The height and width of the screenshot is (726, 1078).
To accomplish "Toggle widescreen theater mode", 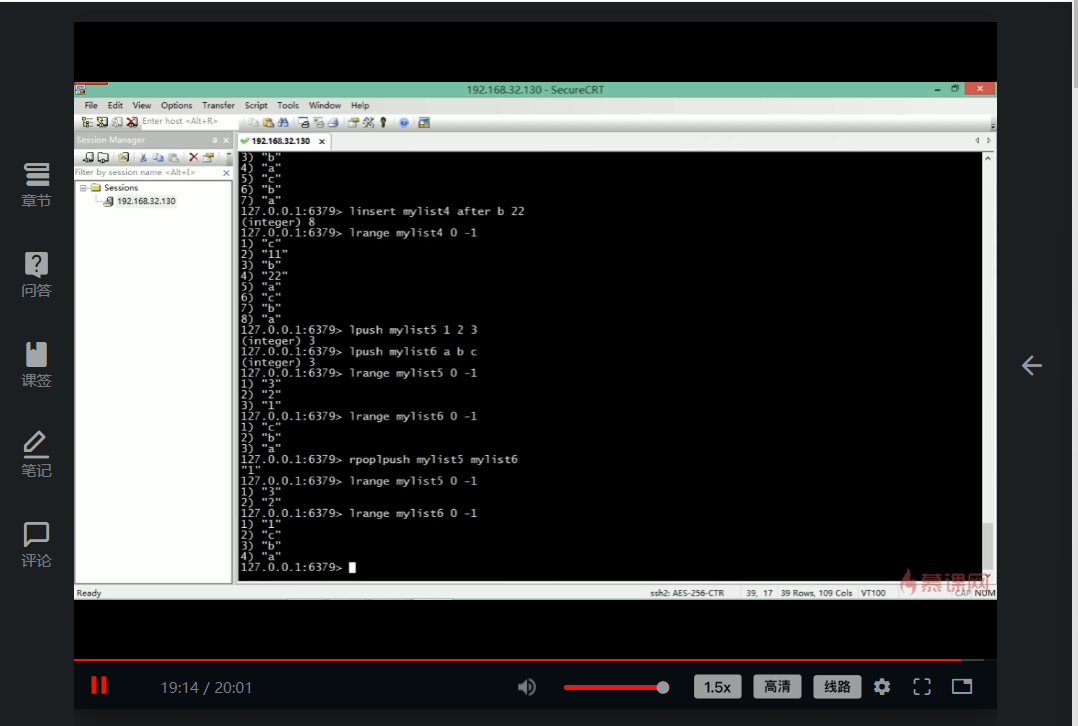I will pos(962,686).
